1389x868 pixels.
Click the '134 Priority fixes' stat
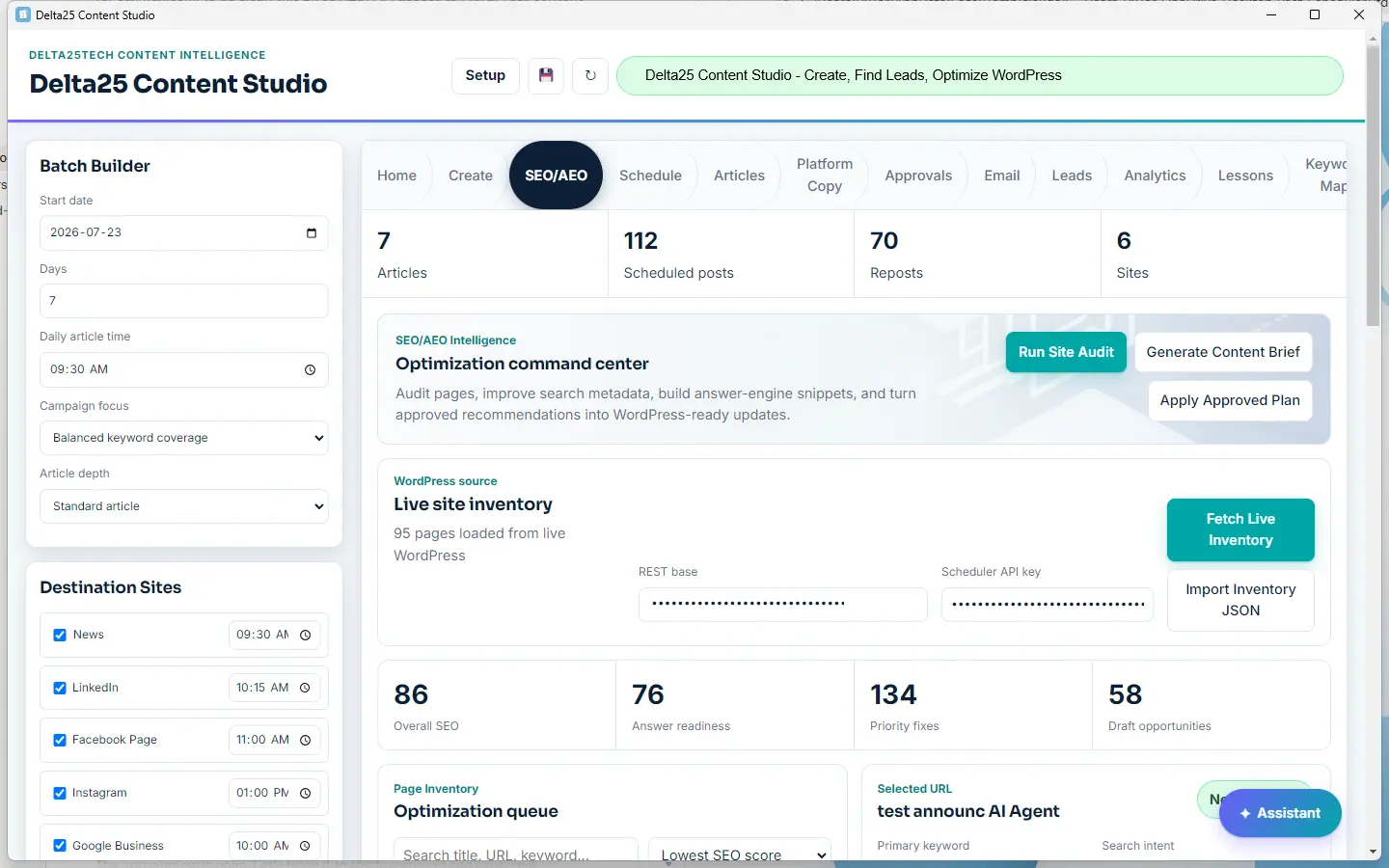pos(972,705)
